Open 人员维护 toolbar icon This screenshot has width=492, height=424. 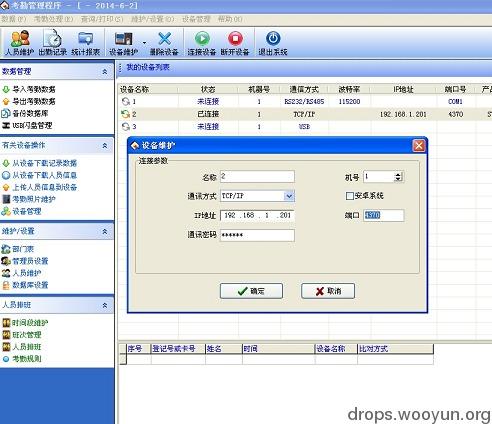coord(20,42)
